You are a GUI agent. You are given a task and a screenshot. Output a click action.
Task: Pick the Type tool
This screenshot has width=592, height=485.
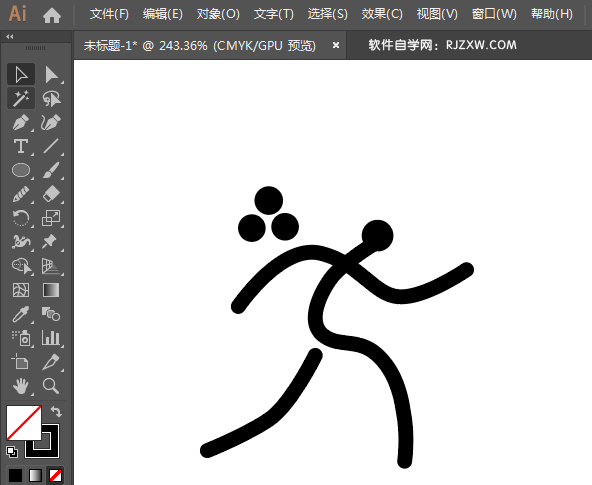(21, 146)
